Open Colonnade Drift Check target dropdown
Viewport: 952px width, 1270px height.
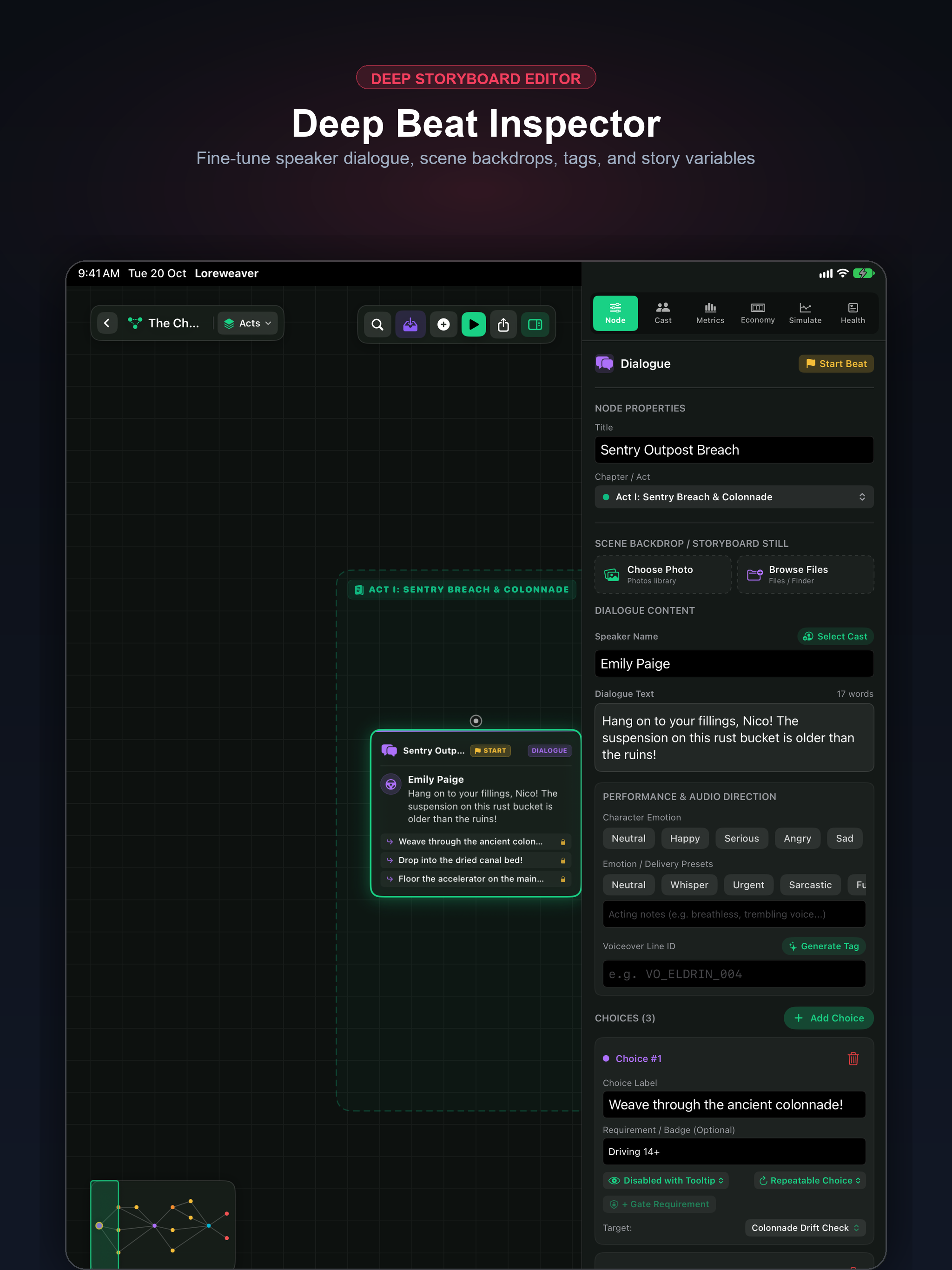[x=805, y=1228]
